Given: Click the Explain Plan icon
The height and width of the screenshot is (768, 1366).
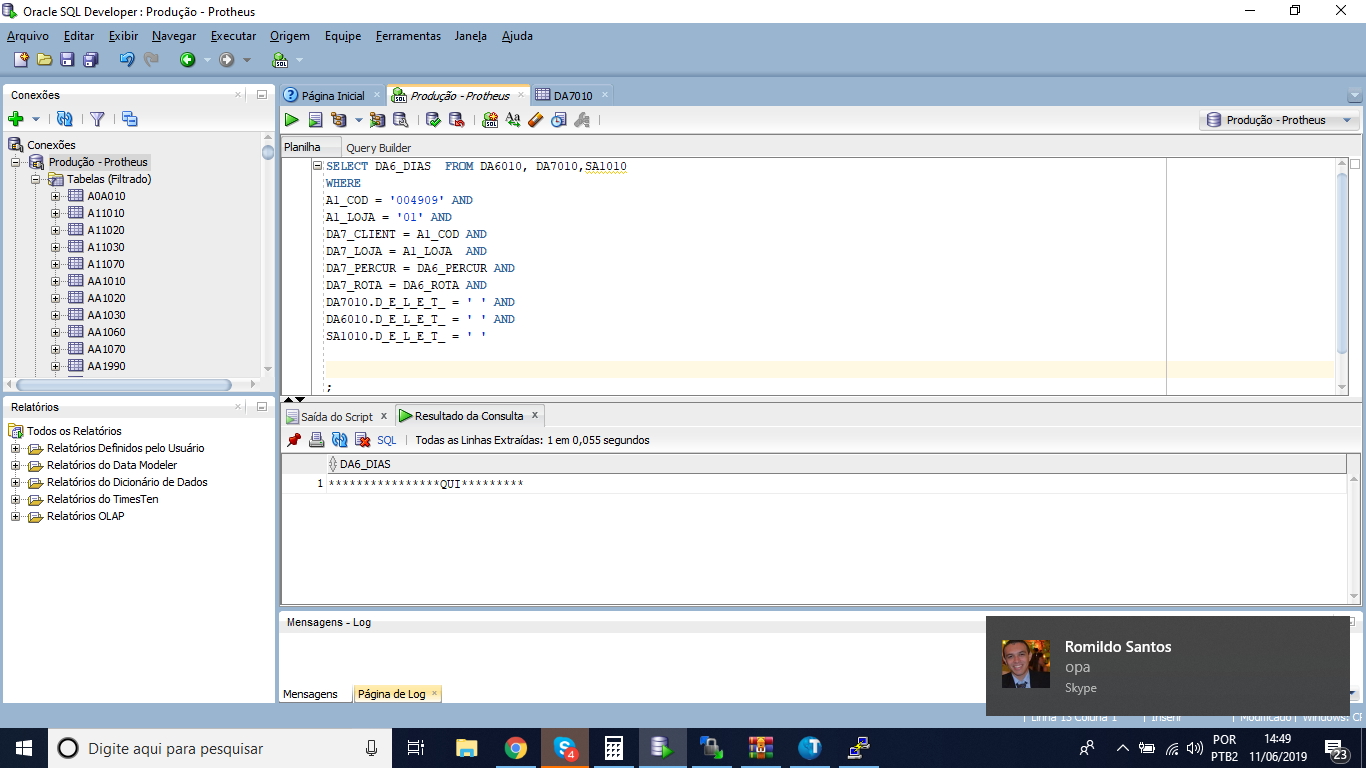Looking at the screenshot, I should coord(338,120).
